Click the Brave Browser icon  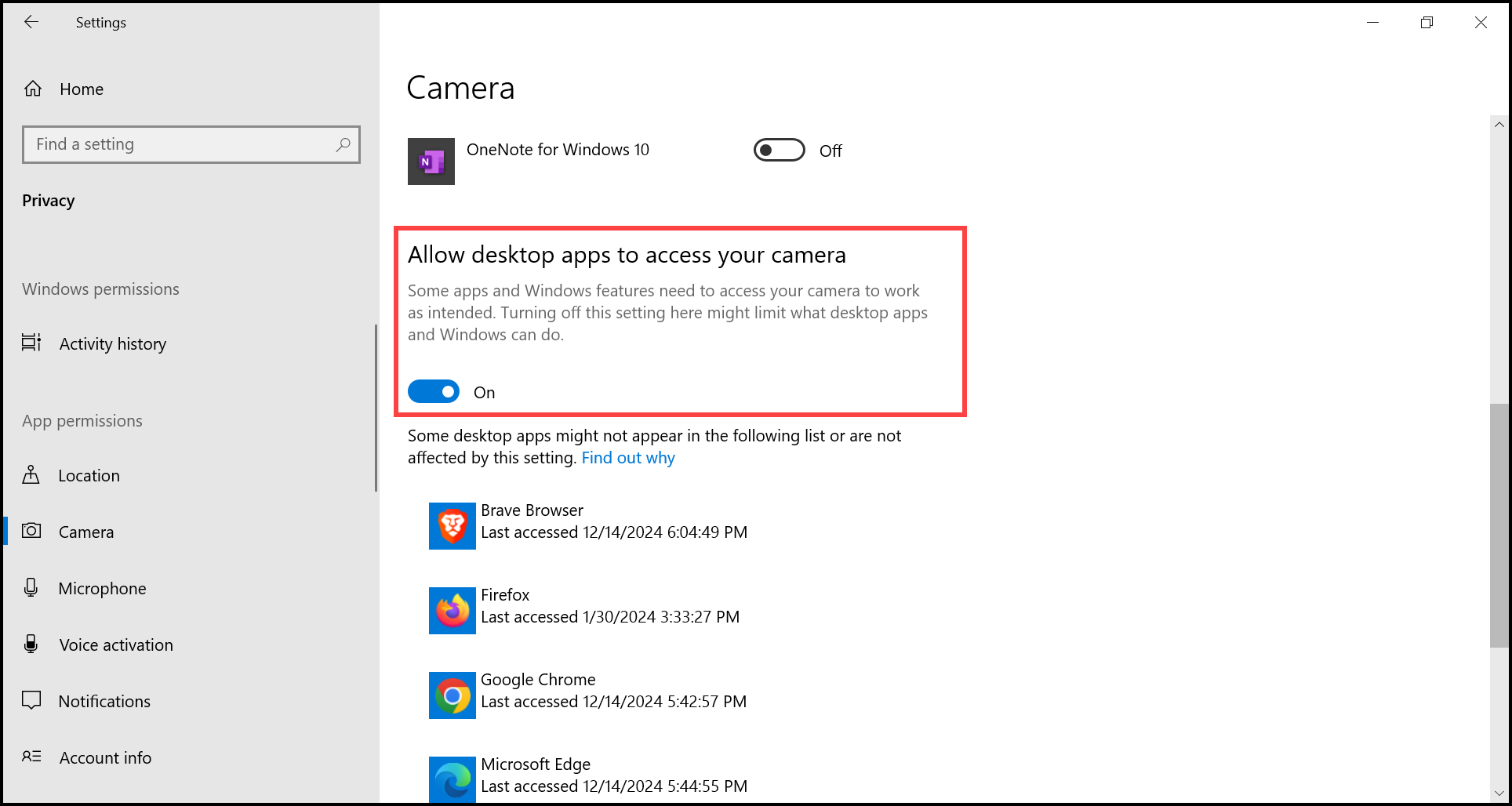click(x=452, y=526)
